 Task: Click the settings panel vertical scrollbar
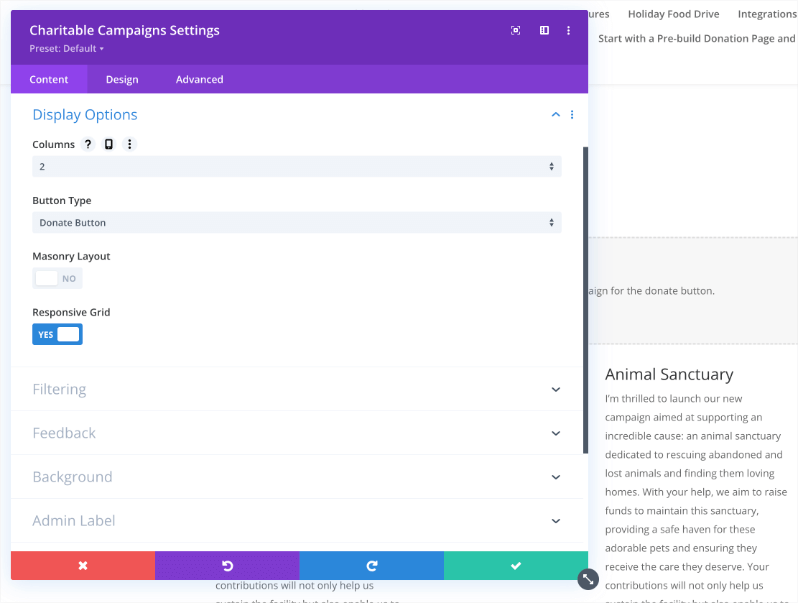tap(585, 300)
